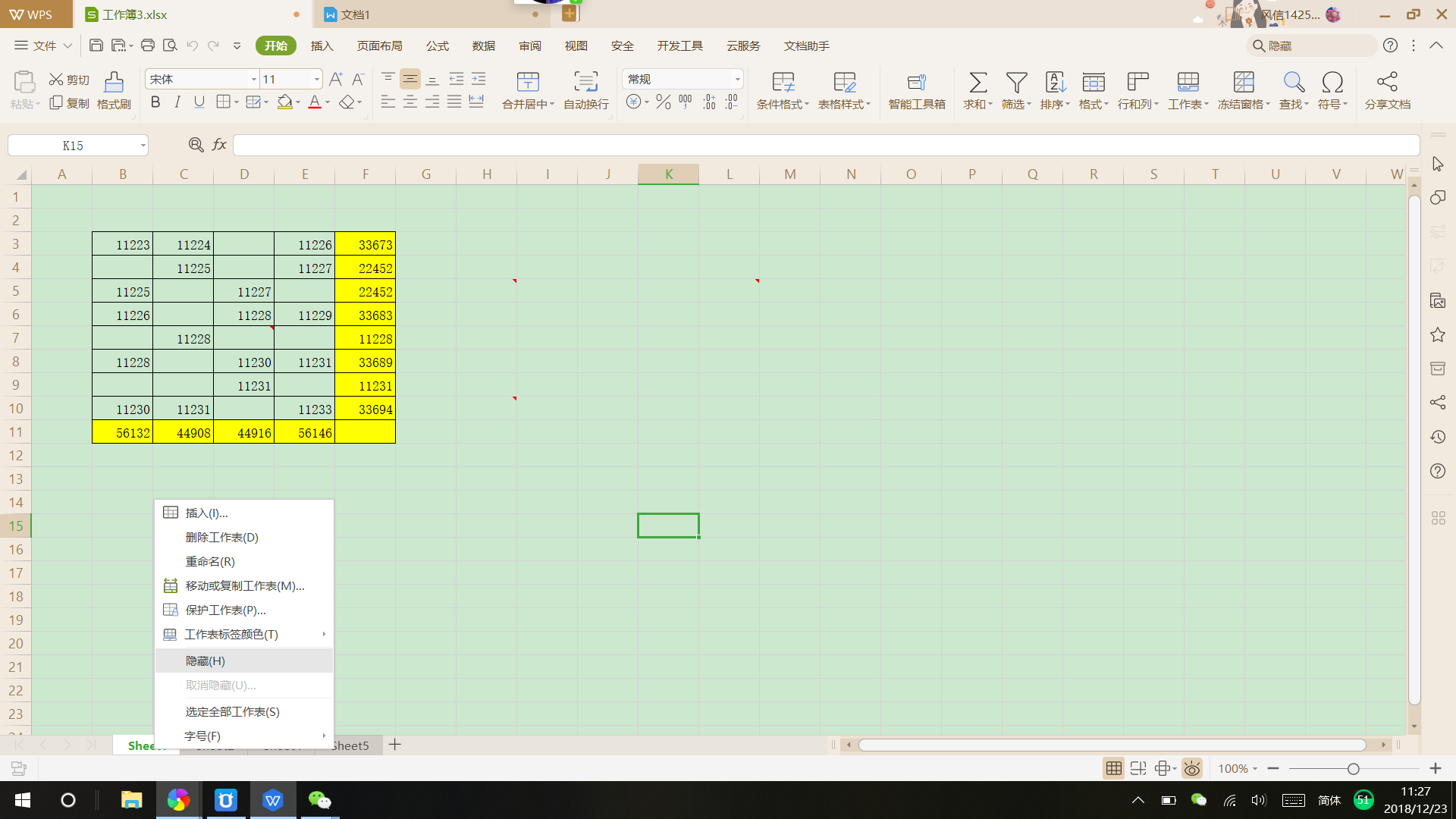Toggle Wrap Text (自动换行)
Image resolution: width=1456 pixels, height=819 pixels.
coord(585,90)
